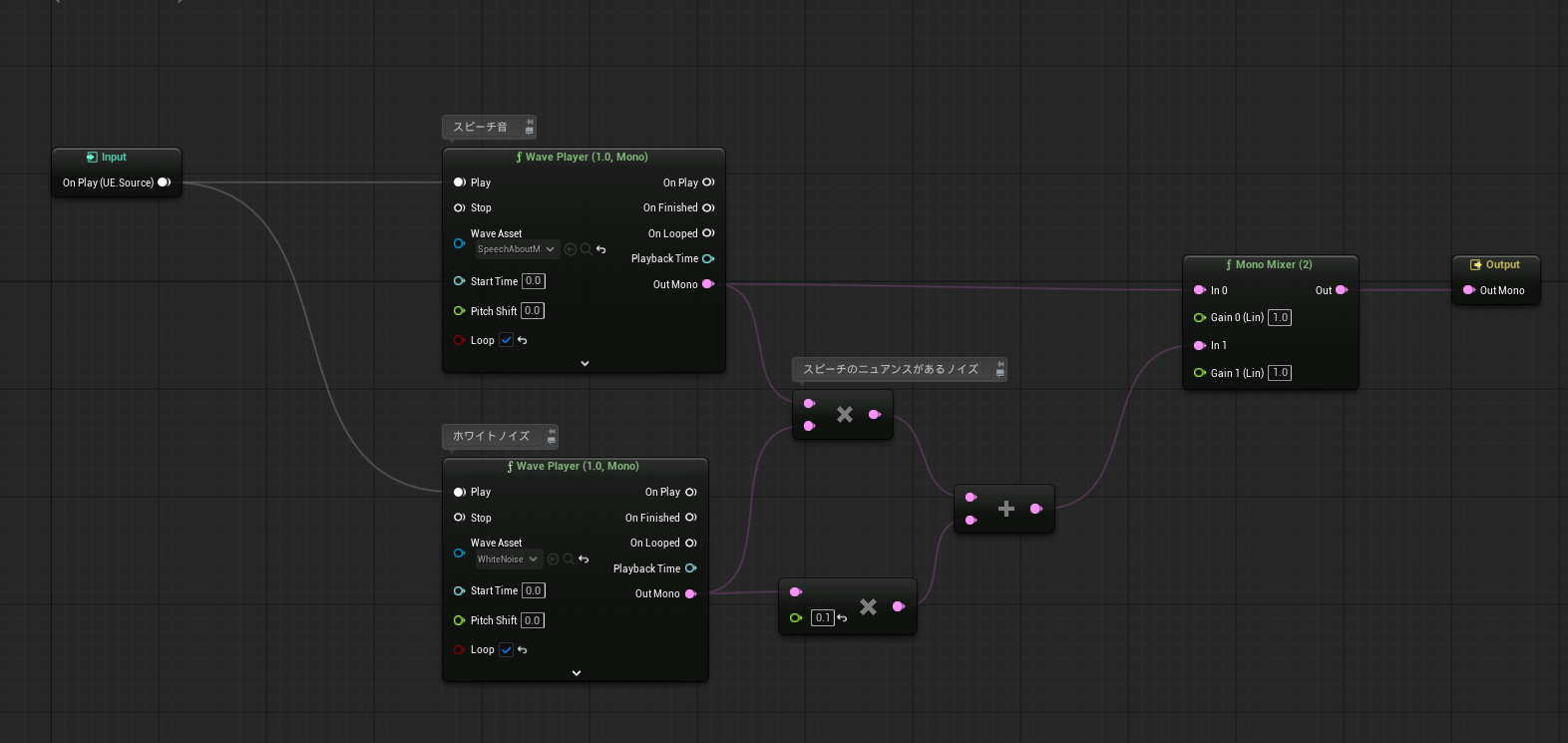Select the Mono Mixer (2) node title

click(1270, 264)
